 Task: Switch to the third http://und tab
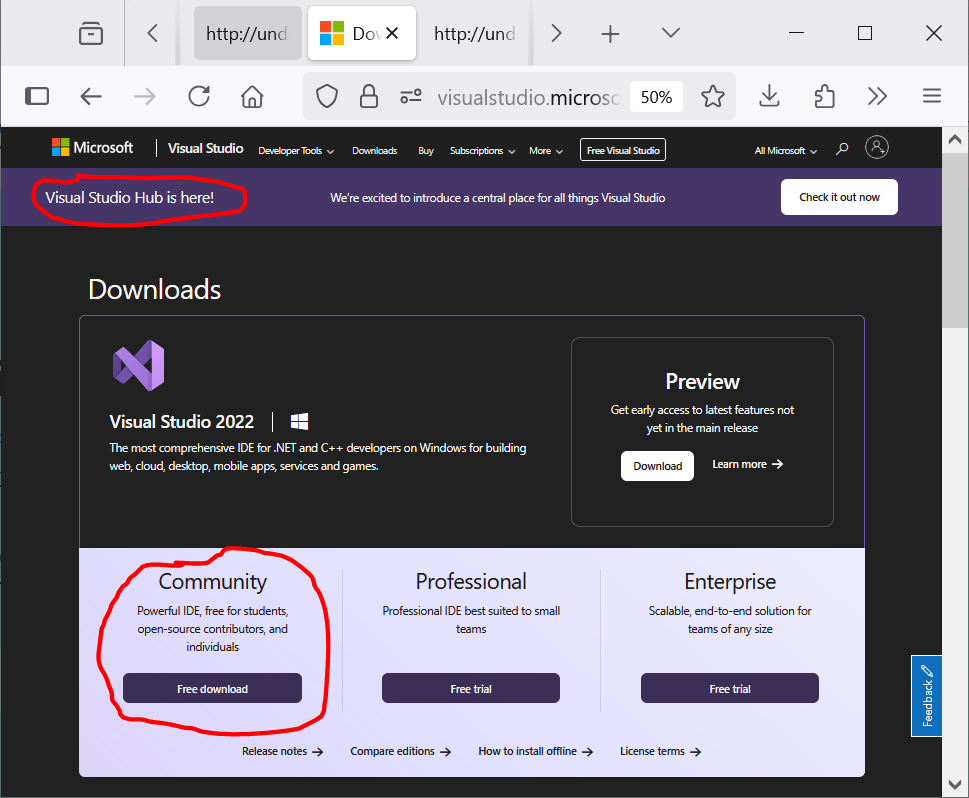(x=474, y=33)
